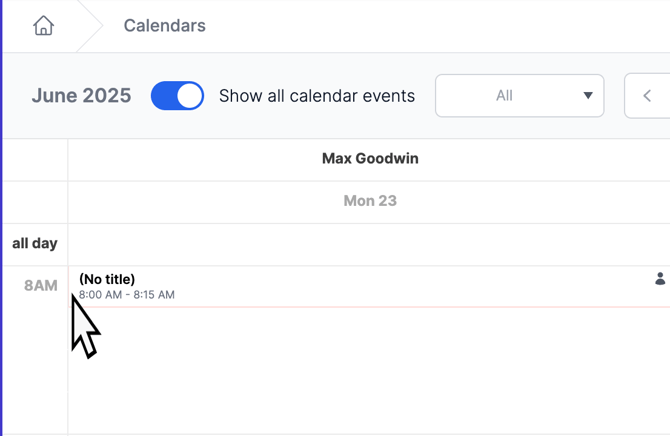Click the Mon 23 date header
Image resolution: width=670 pixels, height=436 pixels.
click(370, 201)
